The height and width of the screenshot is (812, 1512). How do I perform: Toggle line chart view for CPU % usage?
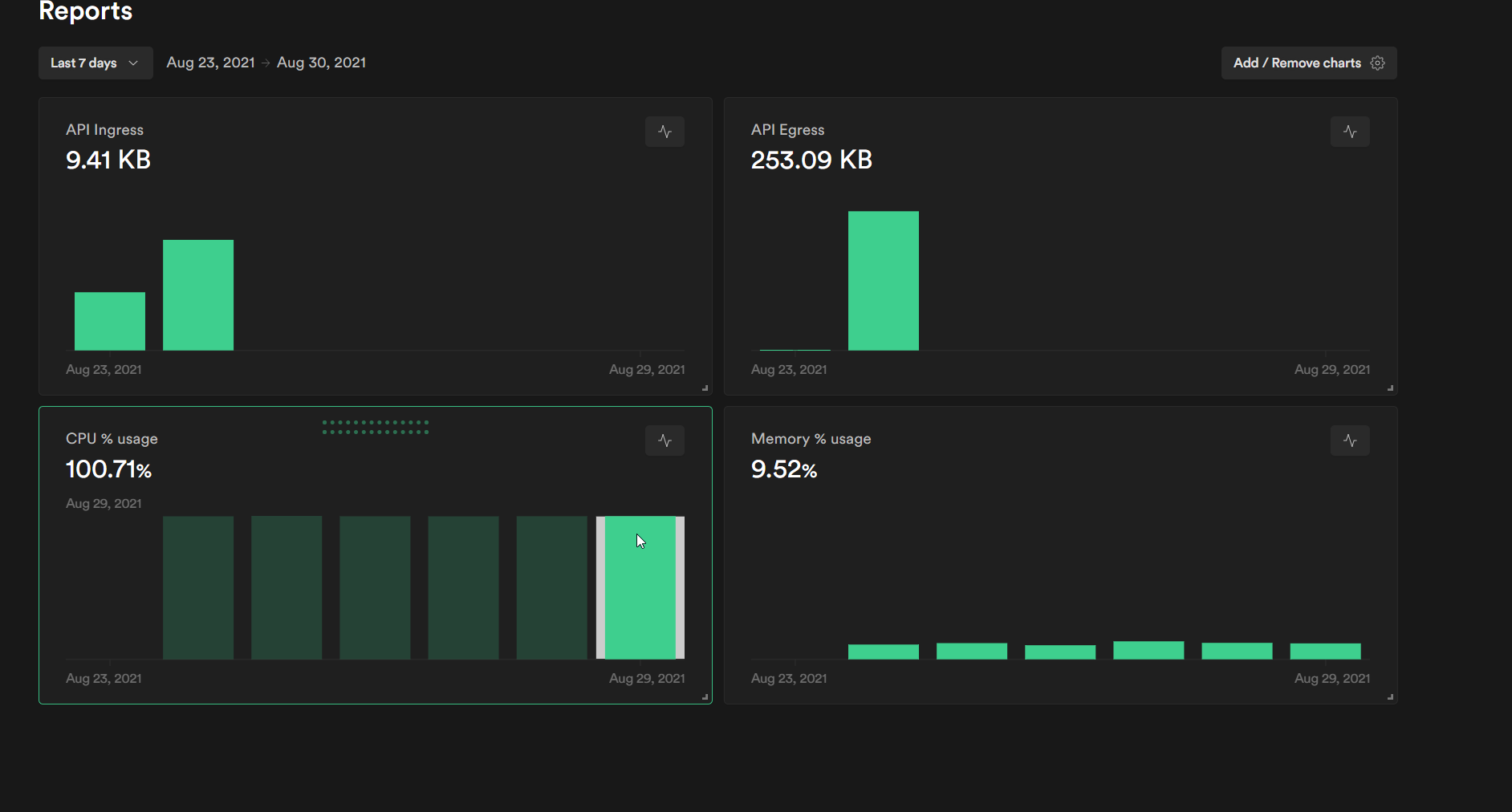[x=665, y=441]
